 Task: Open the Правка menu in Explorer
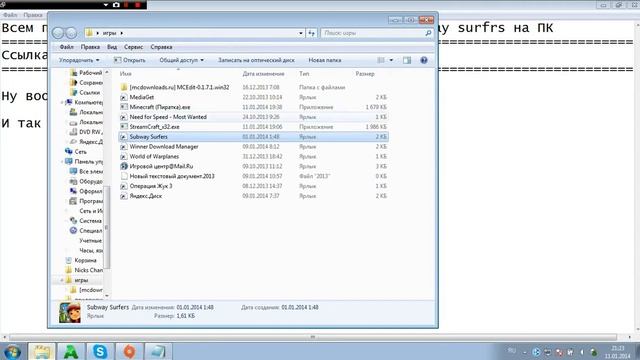point(90,47)
